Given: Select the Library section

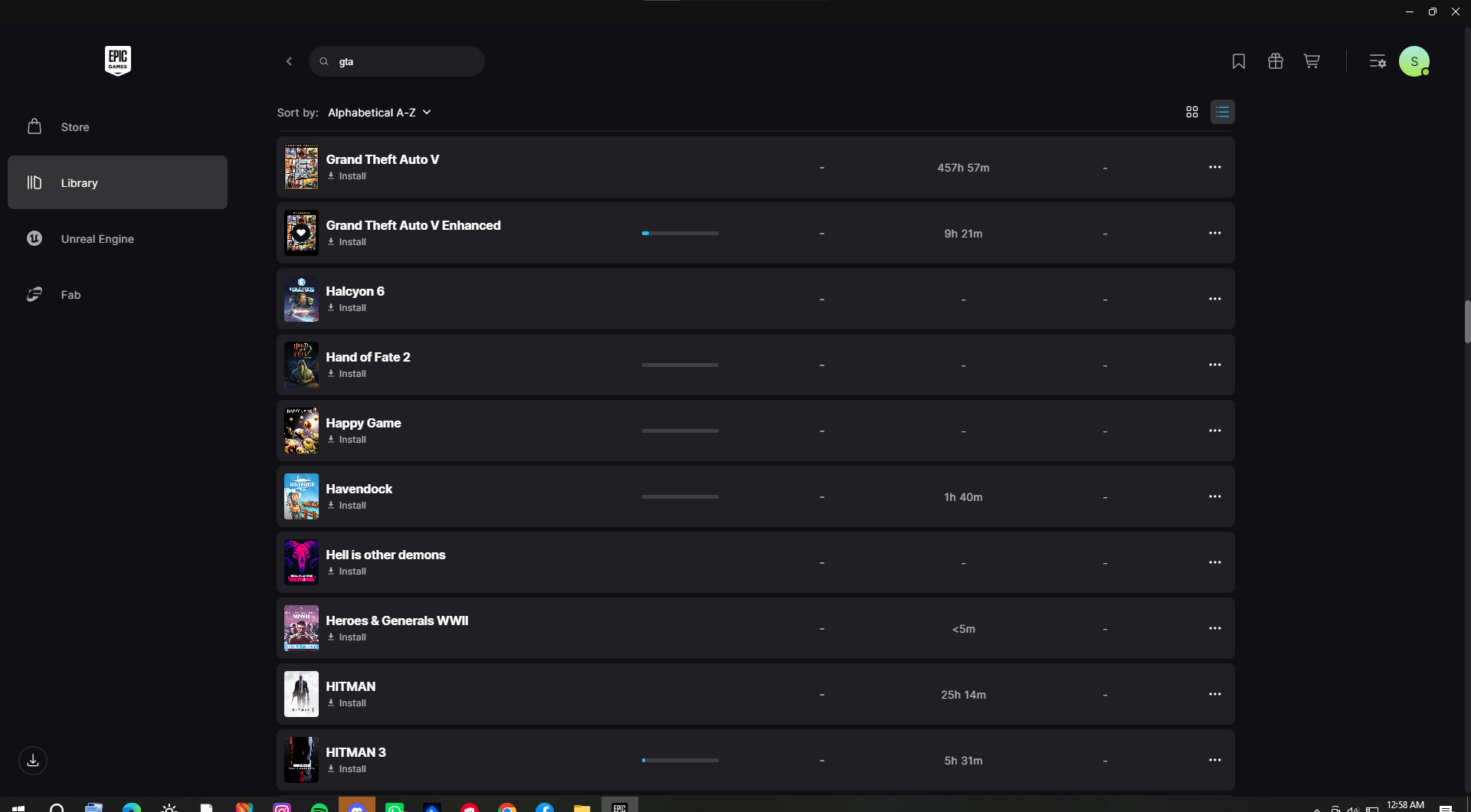Looking at the screenshot, I should (x=117, y=182).
